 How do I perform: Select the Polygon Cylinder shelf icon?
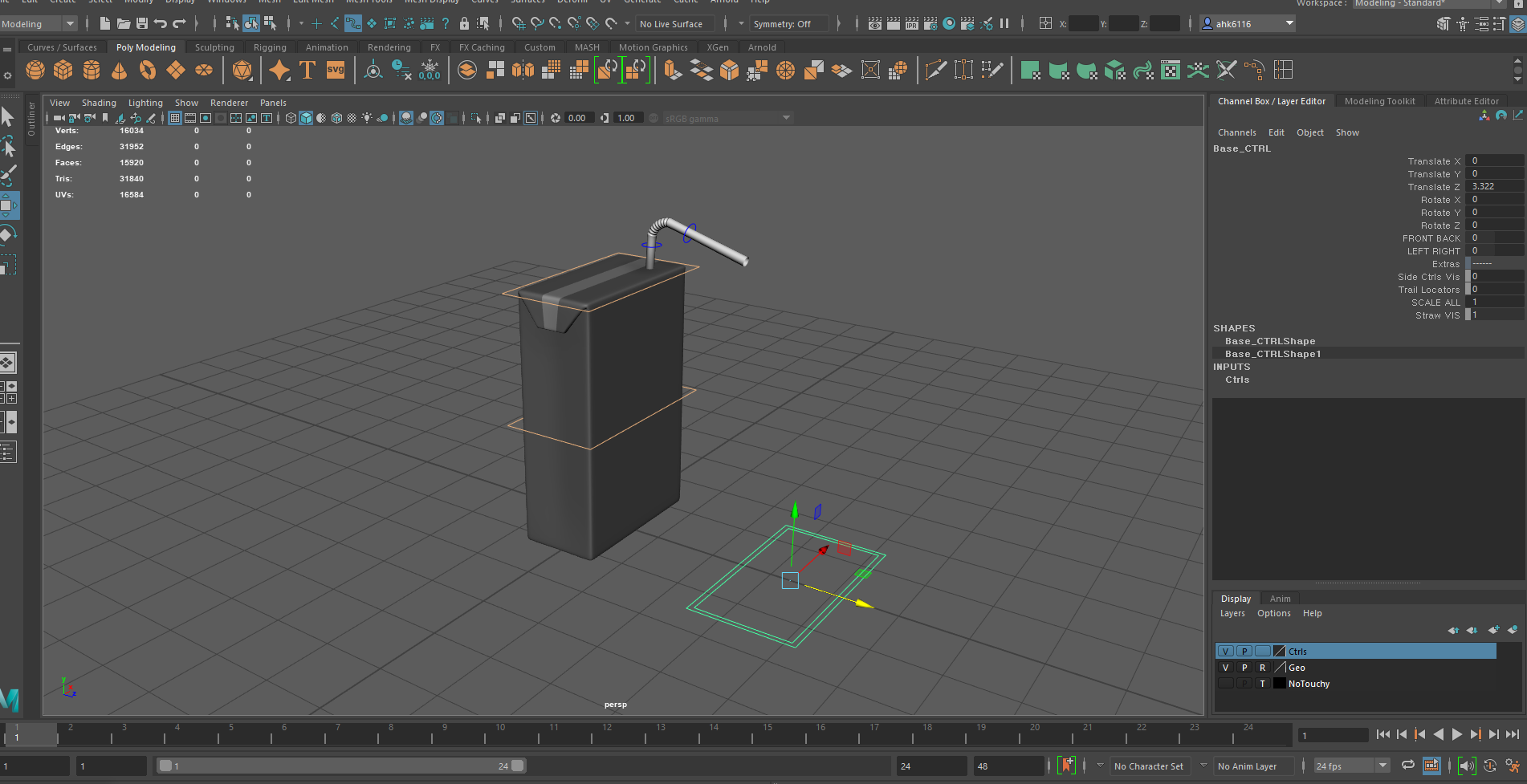[x=92, y=70]
